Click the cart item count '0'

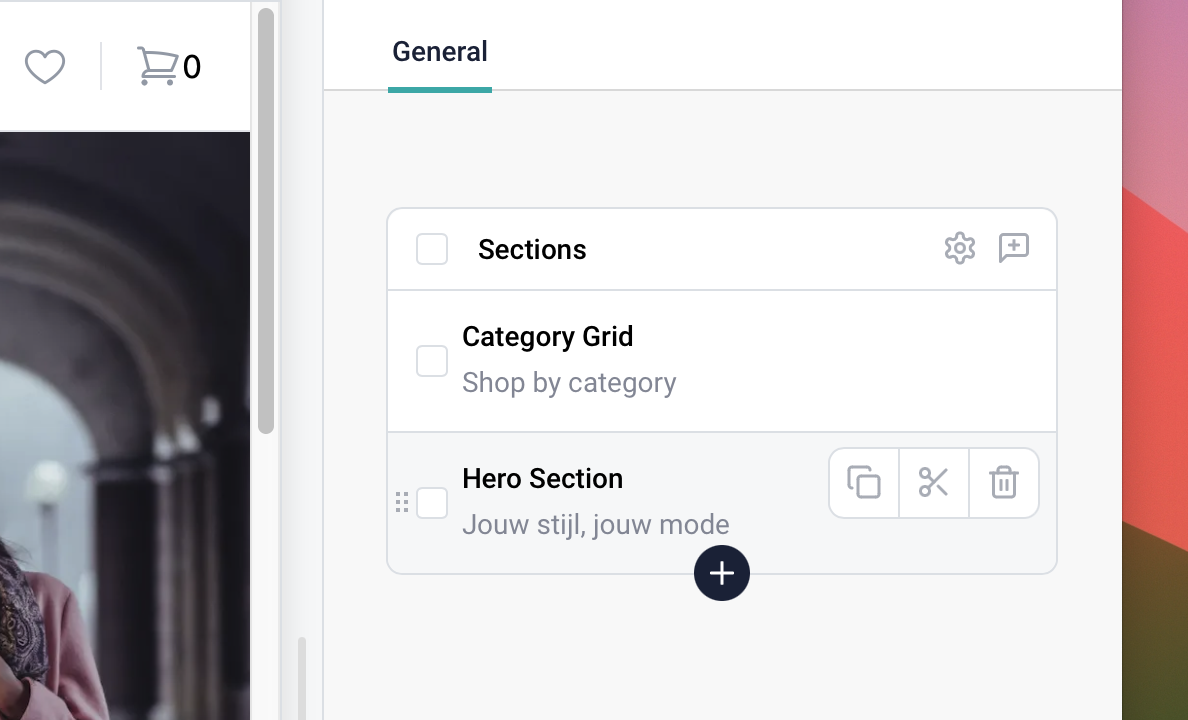192,67
